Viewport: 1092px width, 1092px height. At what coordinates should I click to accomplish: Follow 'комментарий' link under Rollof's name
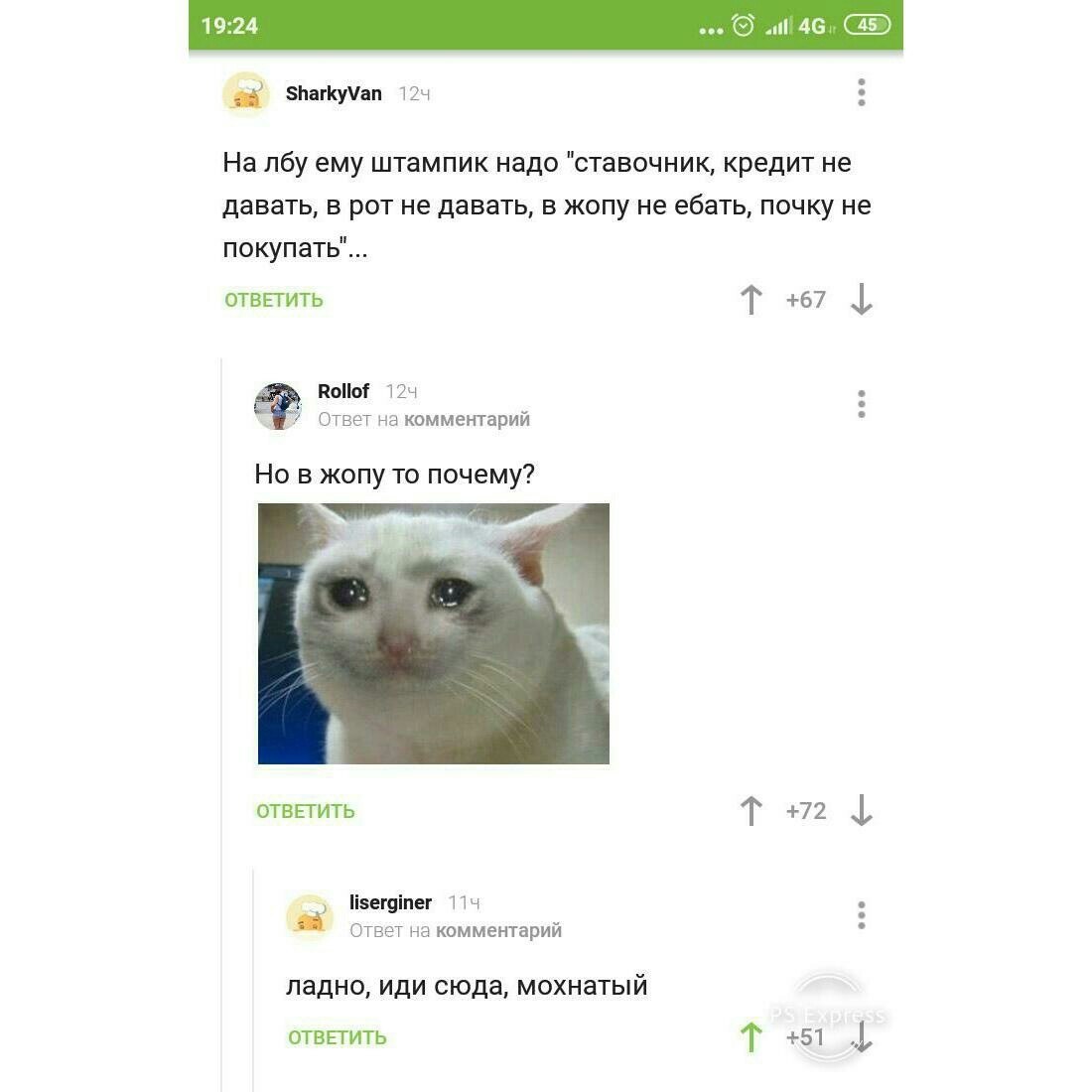point(467,419)
